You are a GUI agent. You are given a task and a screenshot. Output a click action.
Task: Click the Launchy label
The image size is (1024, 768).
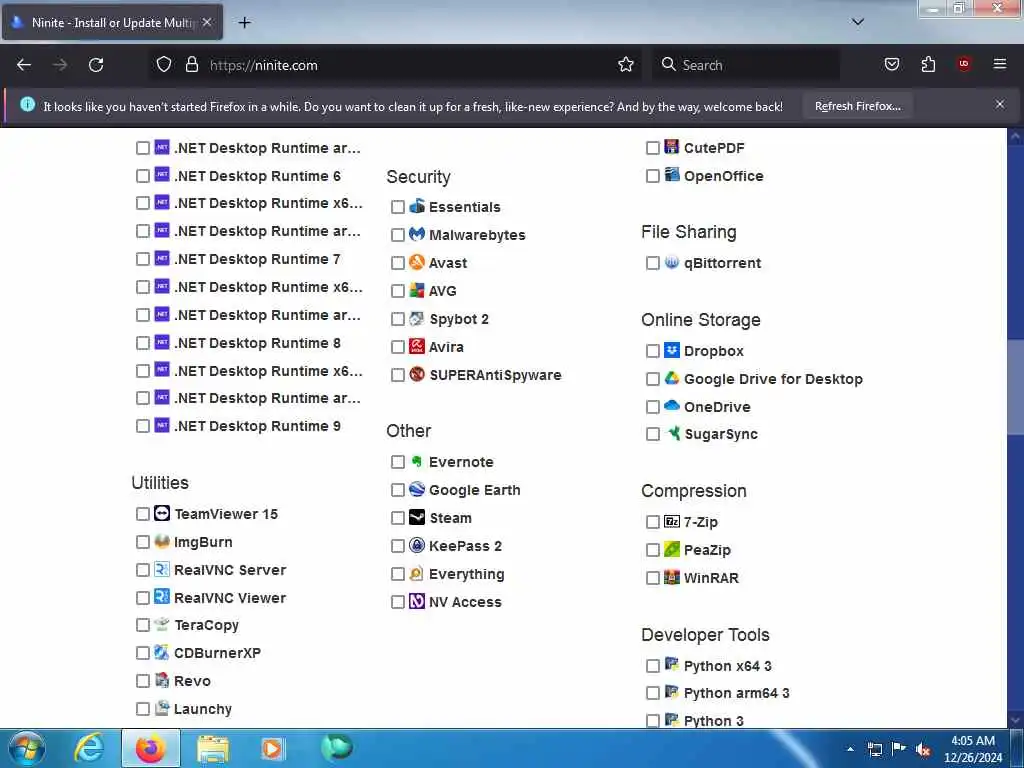pos(202,709)
